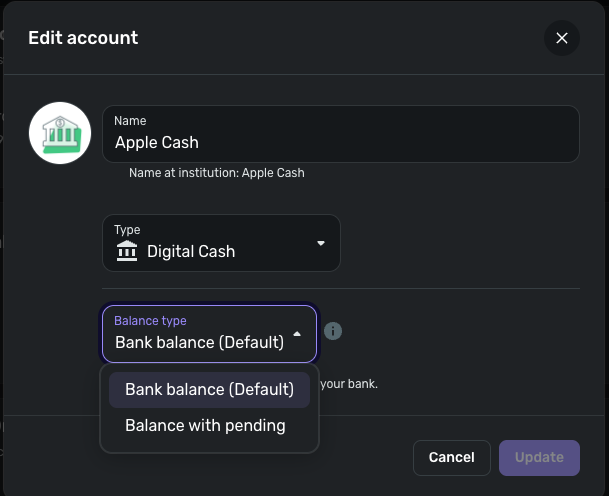Image resolution: width=609 pixels, height=496 pixels.
Task: Click the info icon beside Balance type
Action: 334,331
